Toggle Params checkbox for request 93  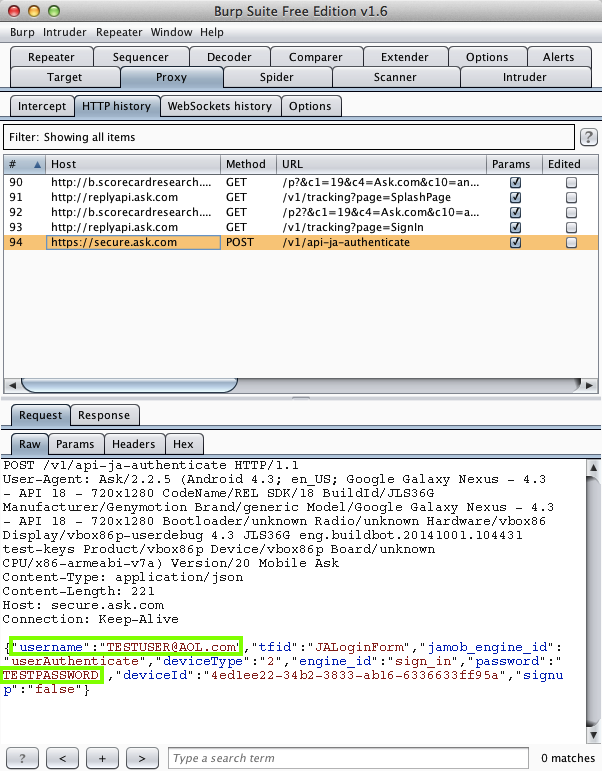click(515, 227)
